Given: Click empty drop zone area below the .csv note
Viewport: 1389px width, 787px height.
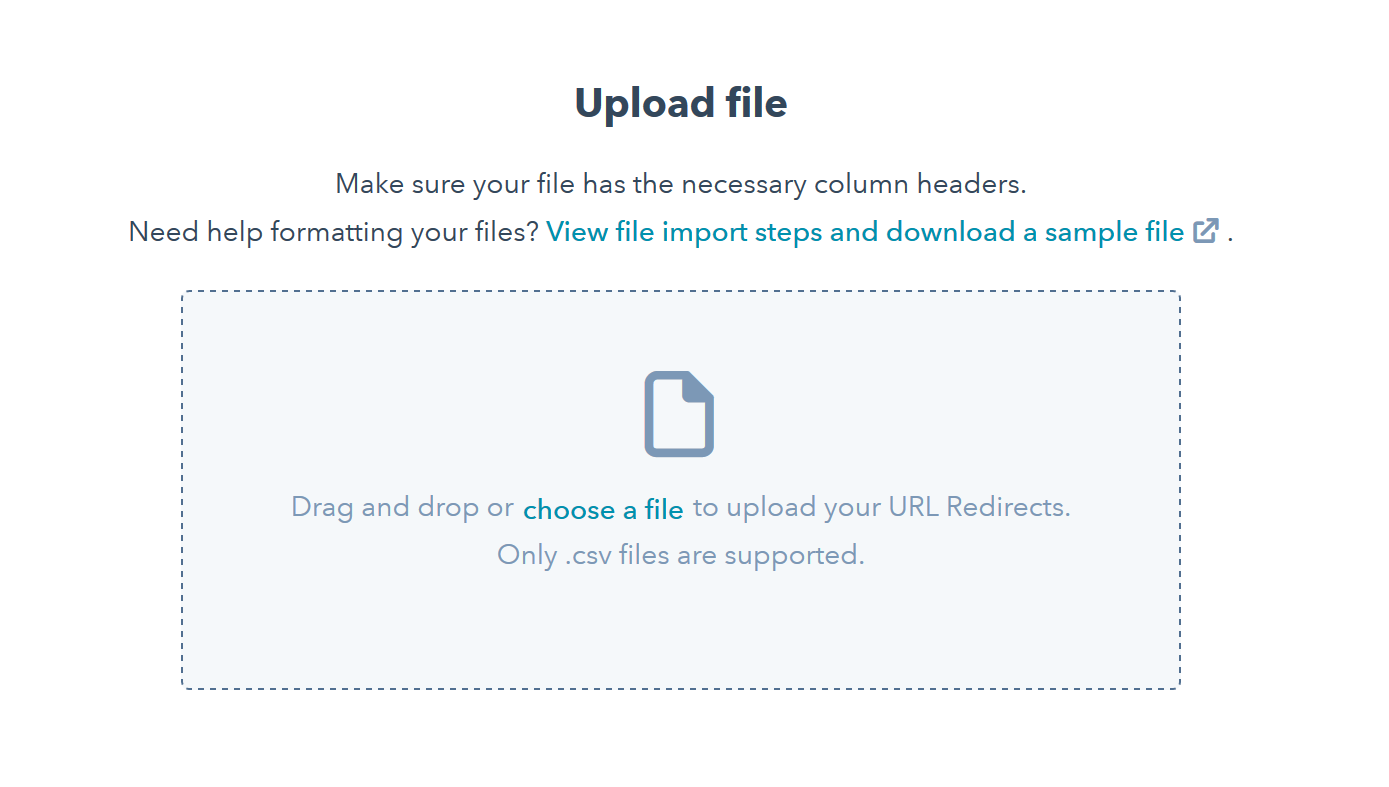Looking at the screenshot, I should 680,630.
